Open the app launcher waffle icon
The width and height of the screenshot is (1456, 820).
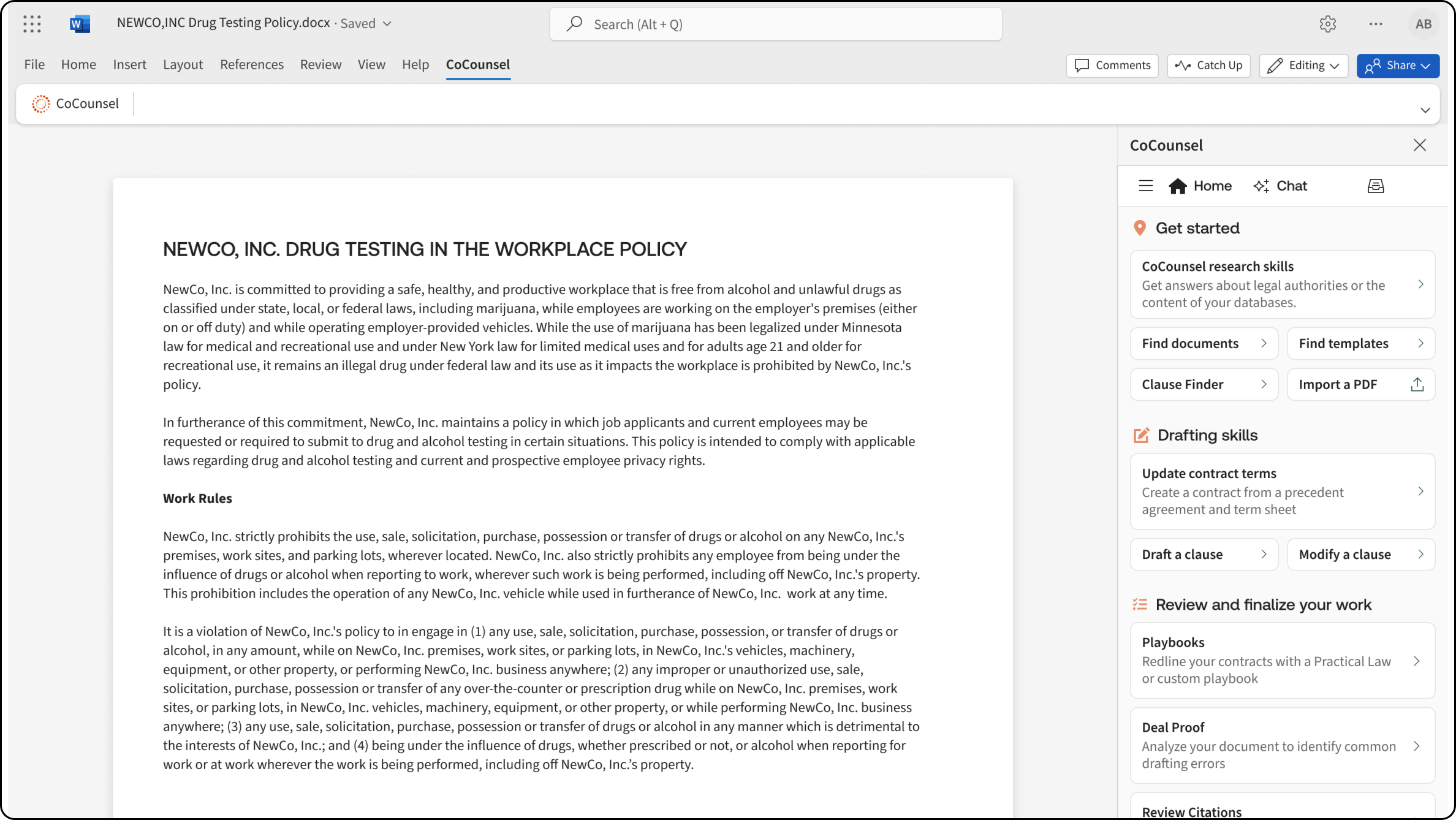32,24
